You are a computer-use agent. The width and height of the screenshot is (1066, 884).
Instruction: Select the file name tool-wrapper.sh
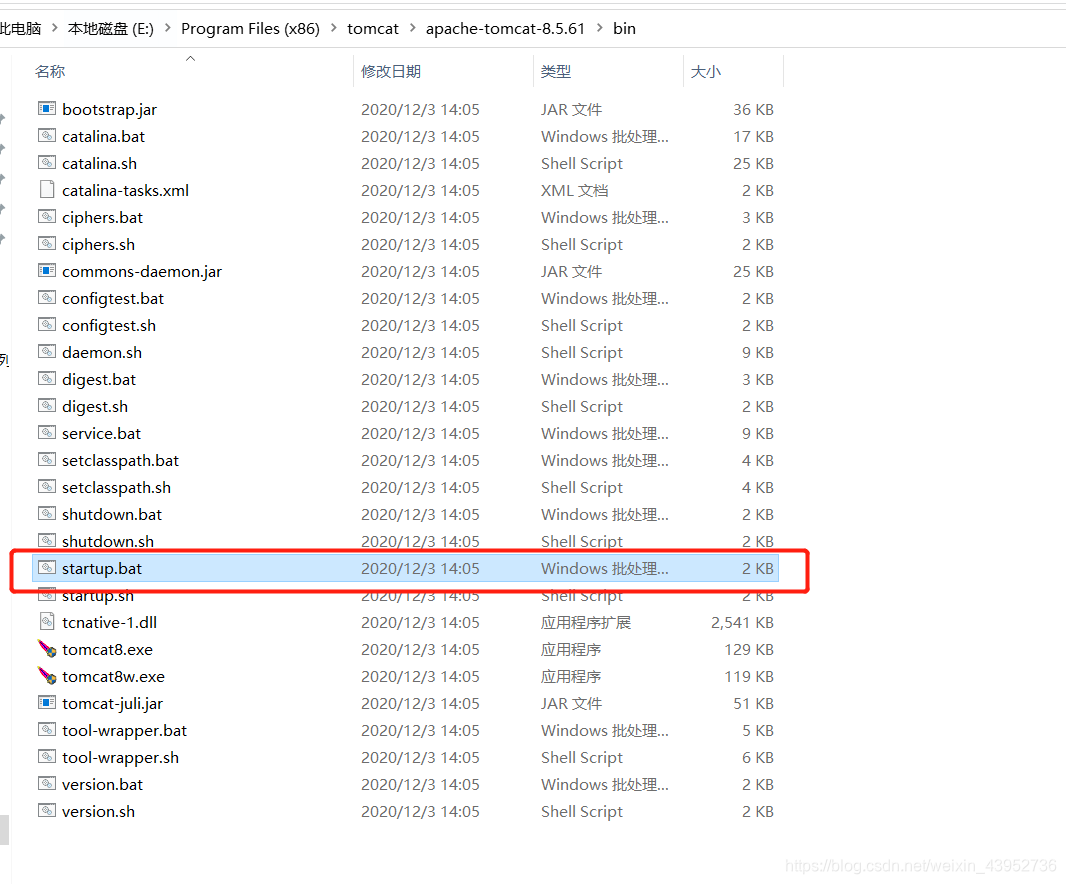[x=120, y=758]
